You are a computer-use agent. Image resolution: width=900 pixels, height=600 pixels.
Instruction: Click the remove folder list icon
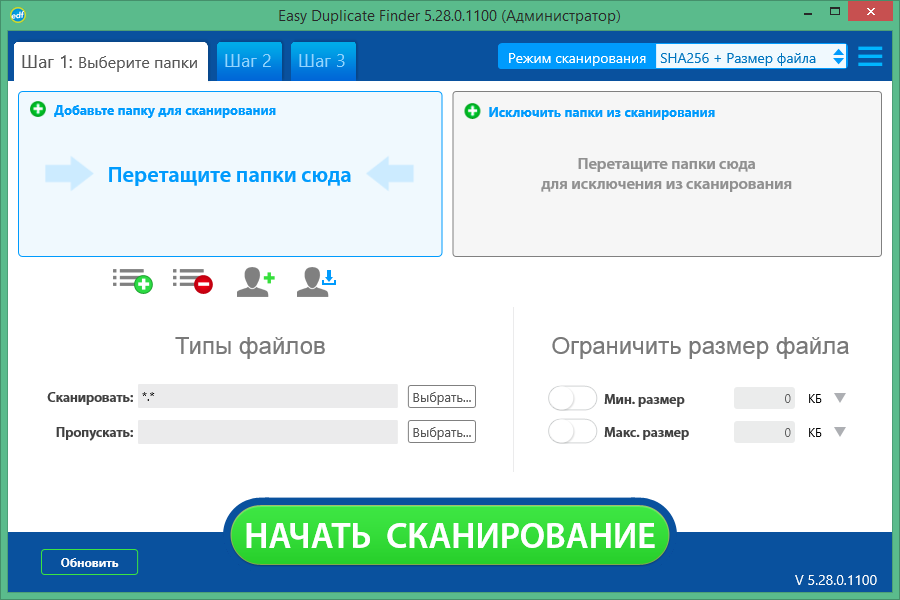(x=192, y=281)
